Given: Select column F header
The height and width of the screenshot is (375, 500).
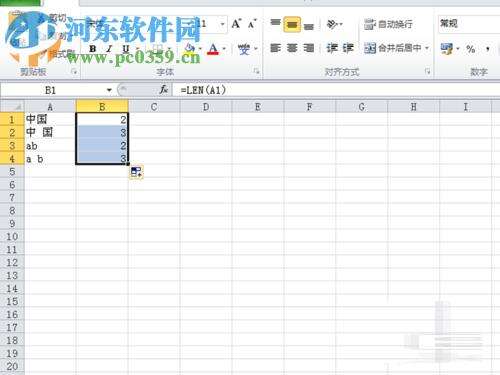Looking at the screenshot, I should pyautogui.click(x=310, y=107).
